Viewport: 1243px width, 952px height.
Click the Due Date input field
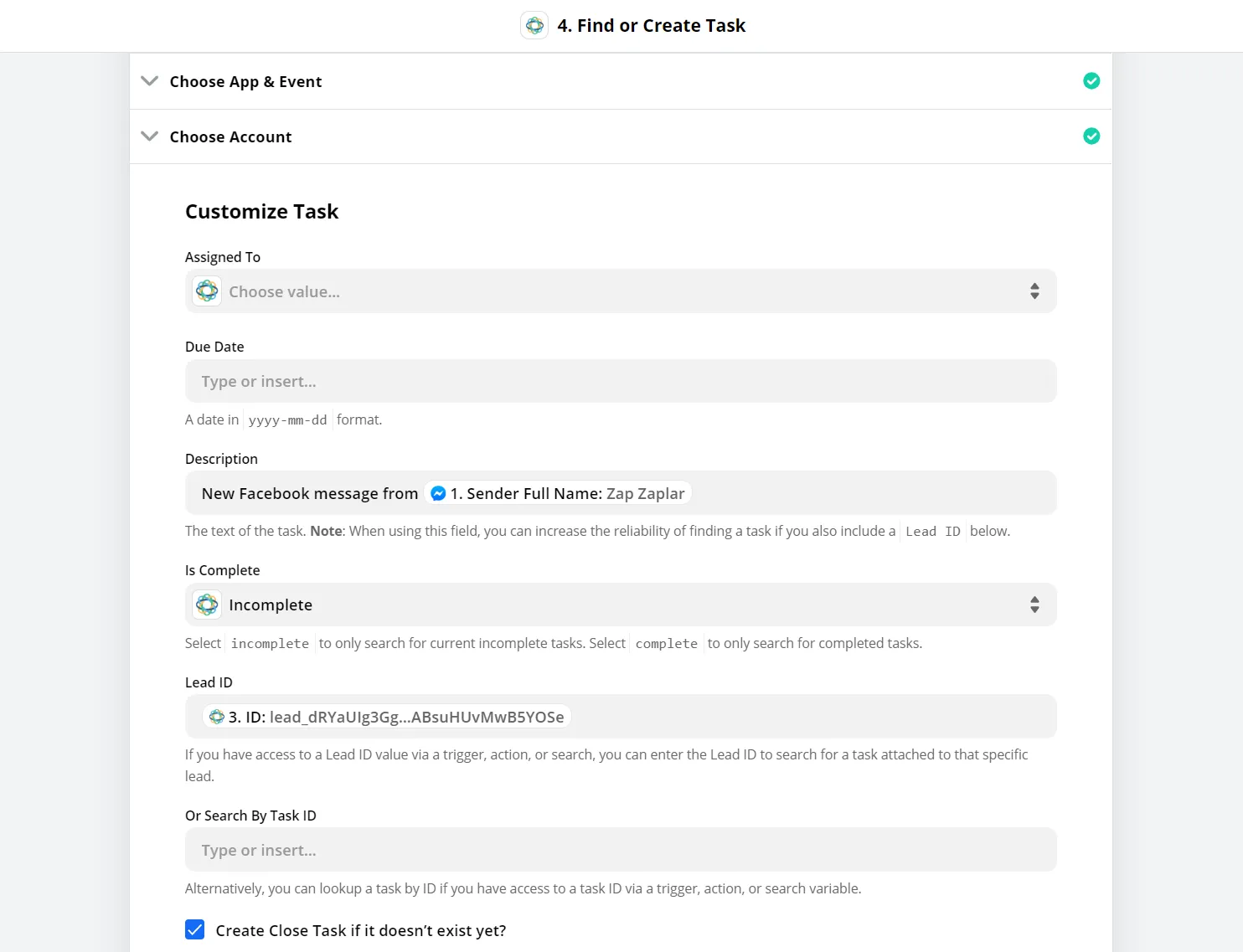(x=620, y=382)
